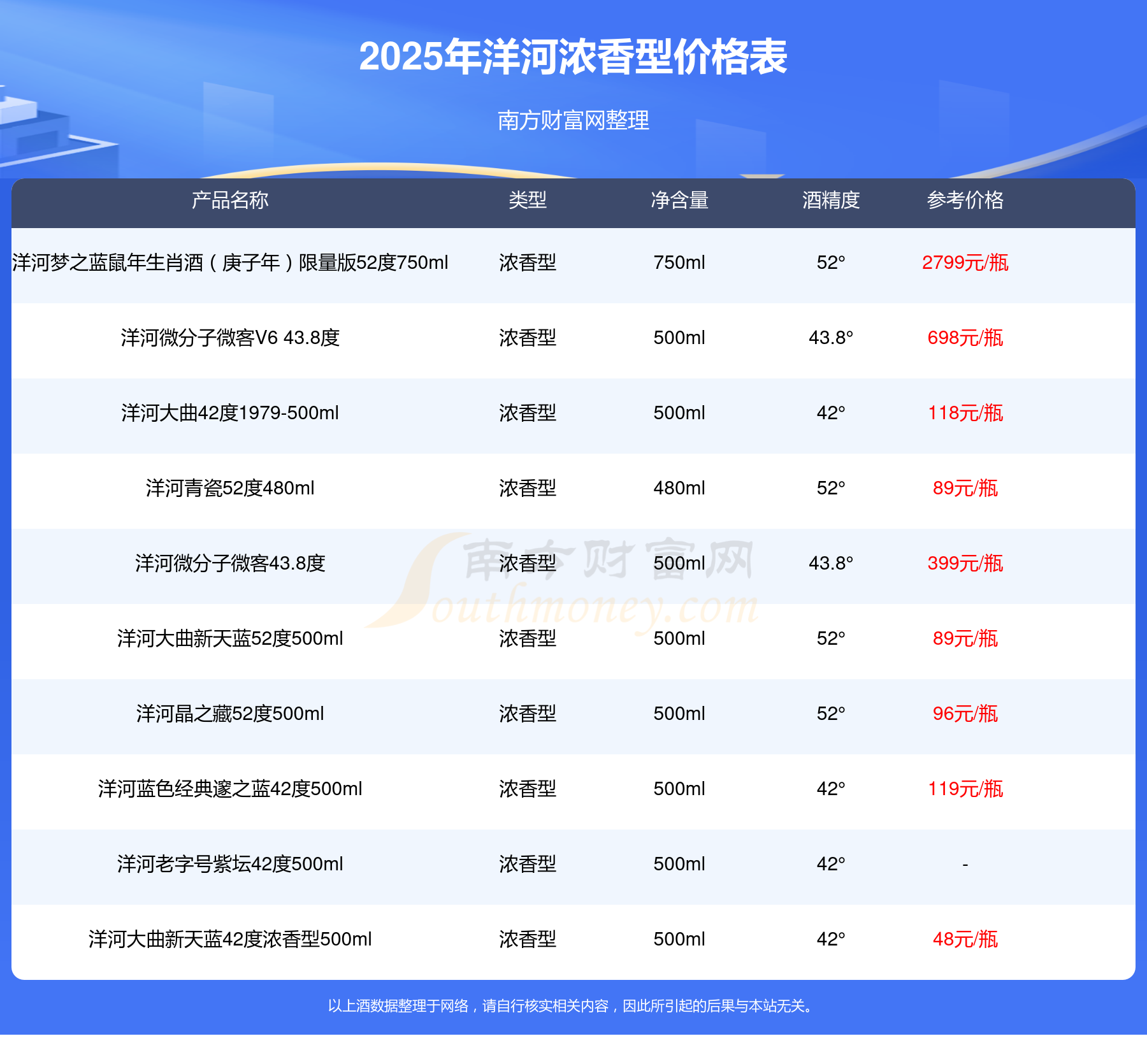Viewport: 1147px width, 1064px height.
Task: Click the 89元/瓶 price for 新天蓝52度
Action: (x=965, y=638)
